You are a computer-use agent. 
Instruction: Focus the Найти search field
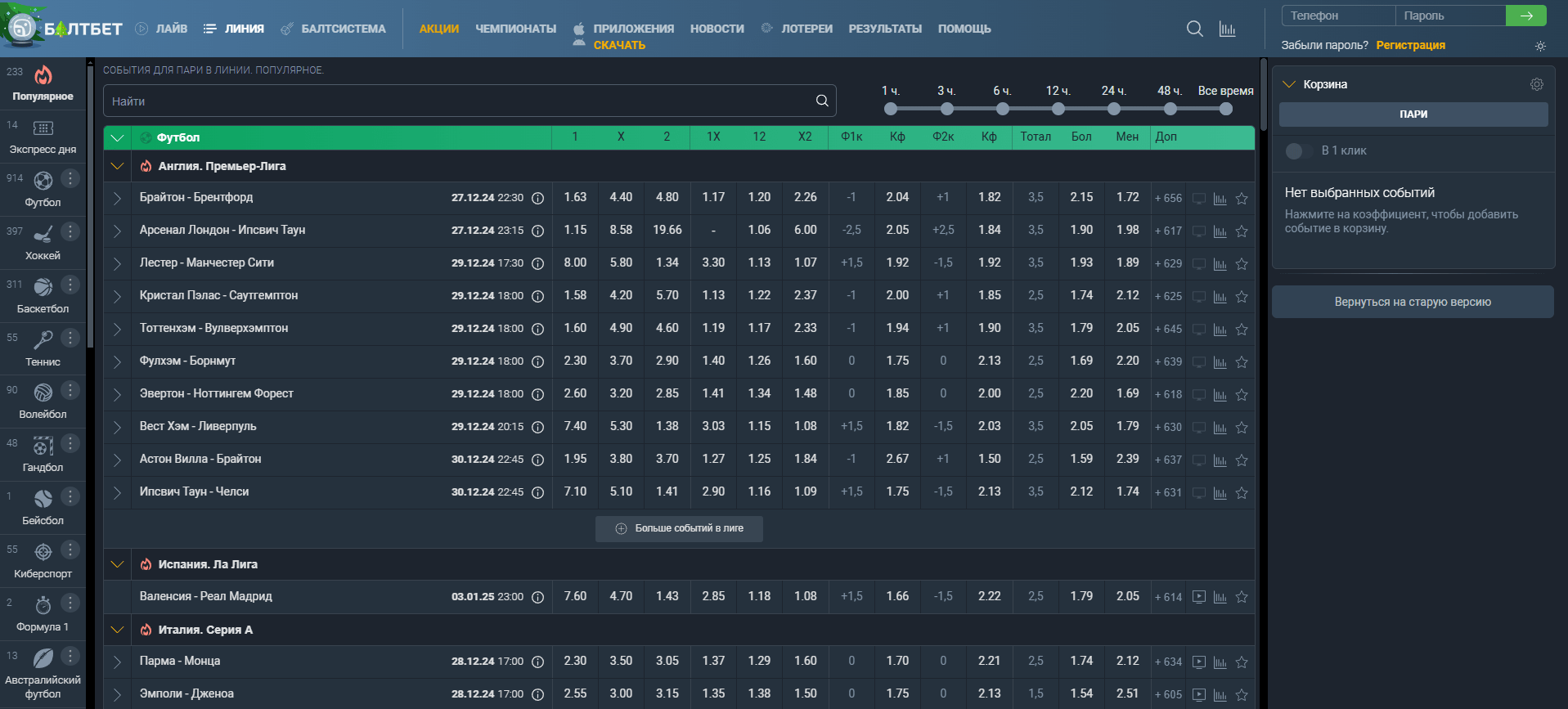point(470,101)
